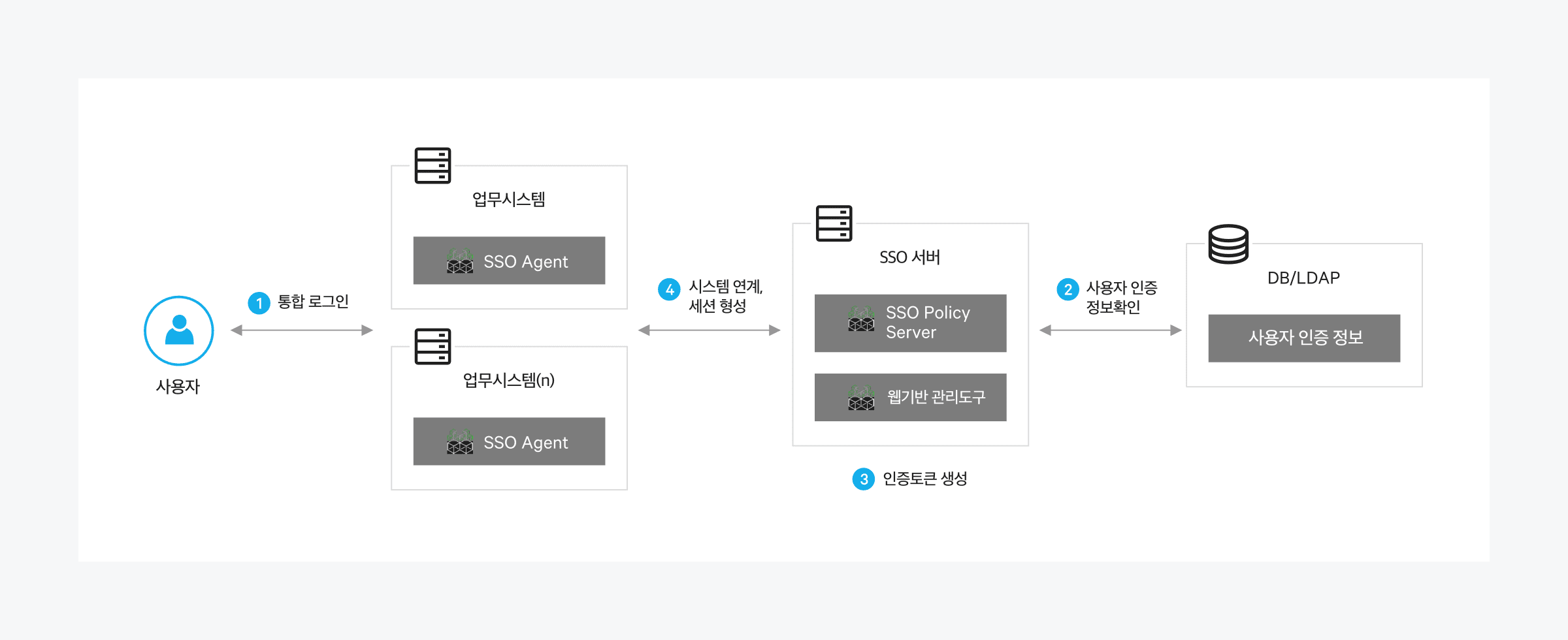The height and width of the screenshot is (640, 1568).
Task: Click the cube icon beside SSO Policy Server
Action: (x=861, y=319)
